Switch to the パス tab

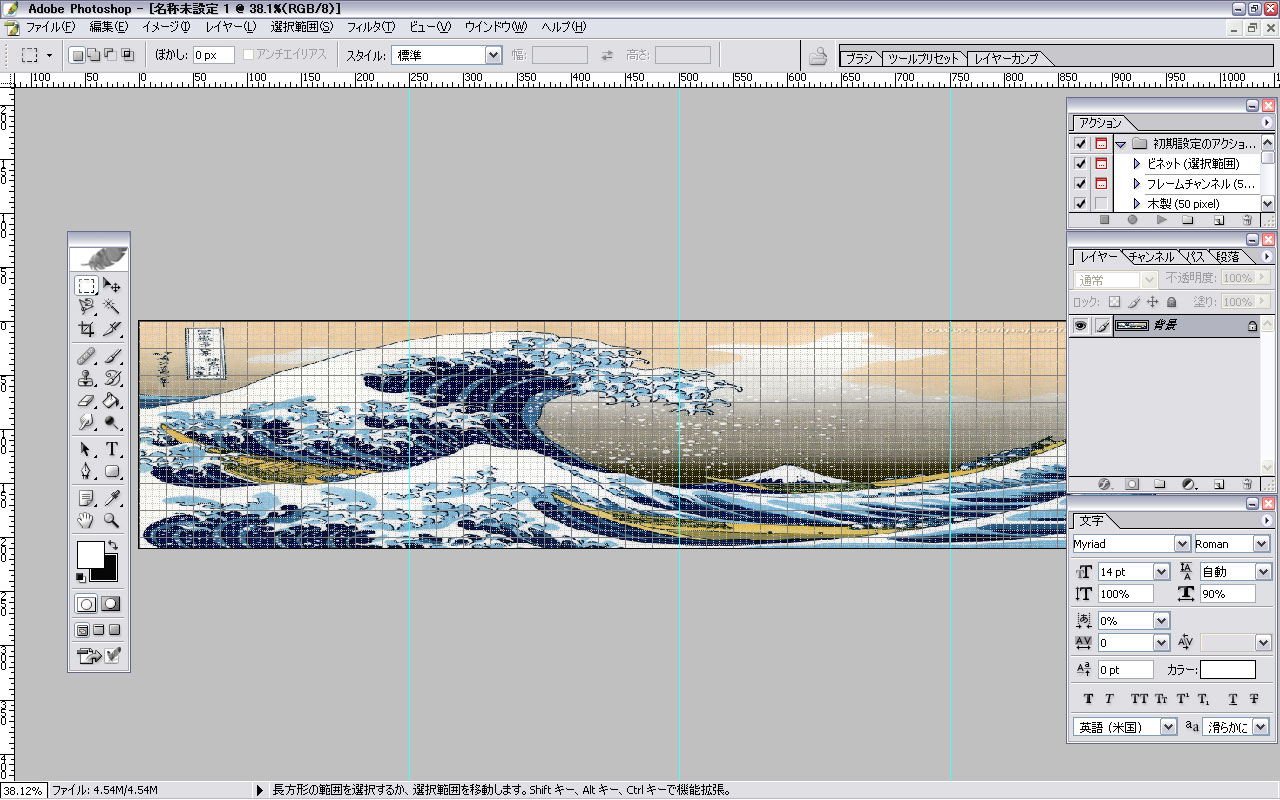pos(1194,257)
